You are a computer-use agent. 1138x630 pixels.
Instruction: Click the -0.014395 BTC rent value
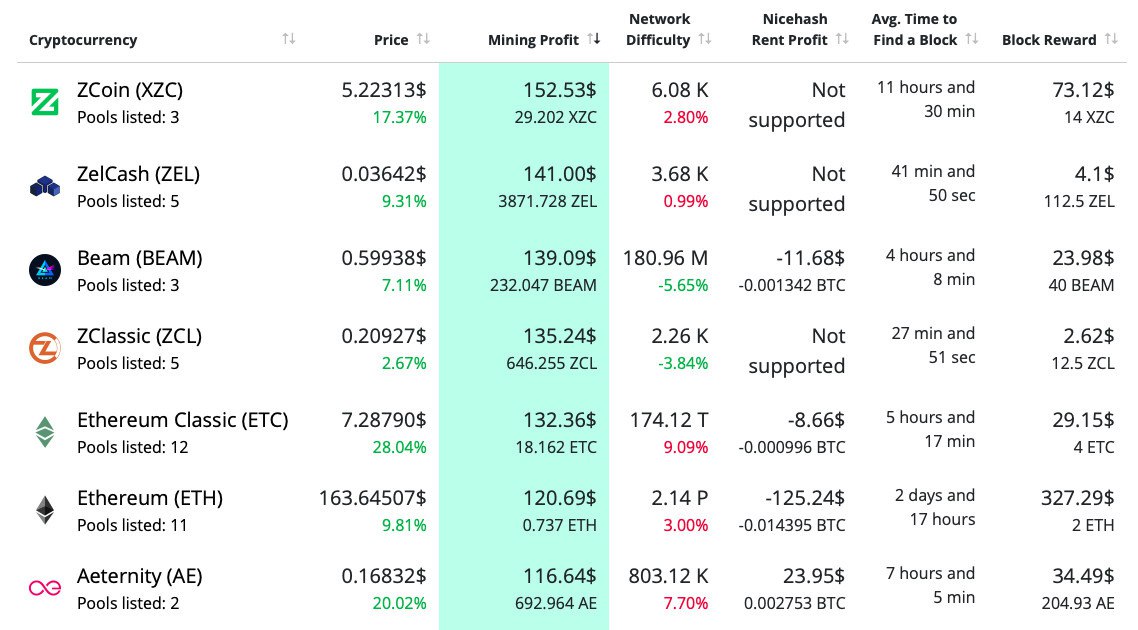[x=792, y=525]
